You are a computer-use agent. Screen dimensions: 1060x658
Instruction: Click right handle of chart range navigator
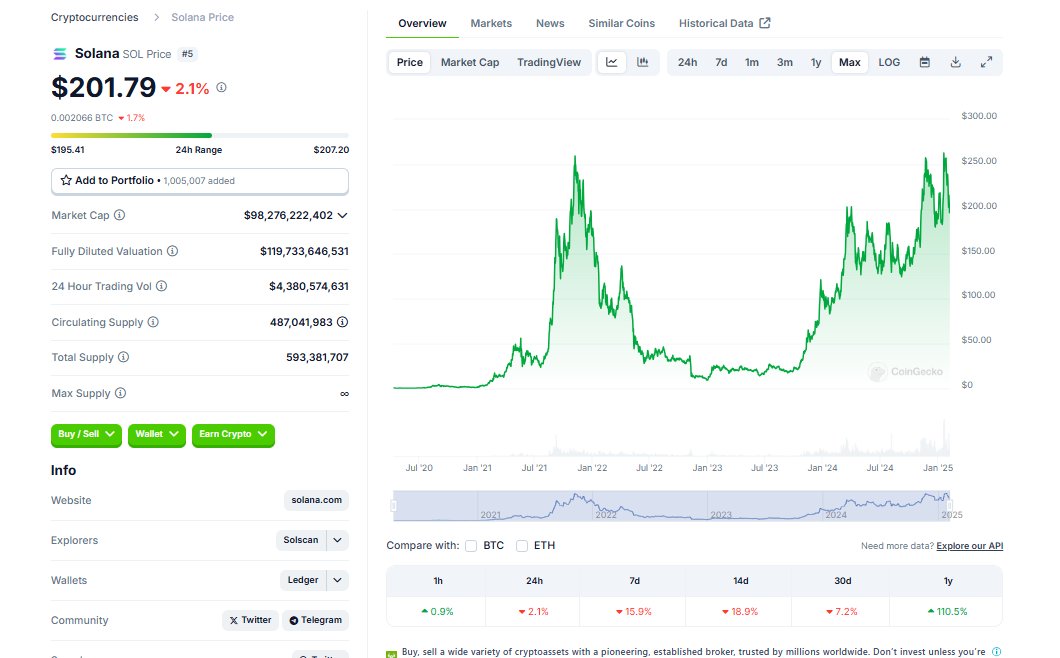pos(949,506)
